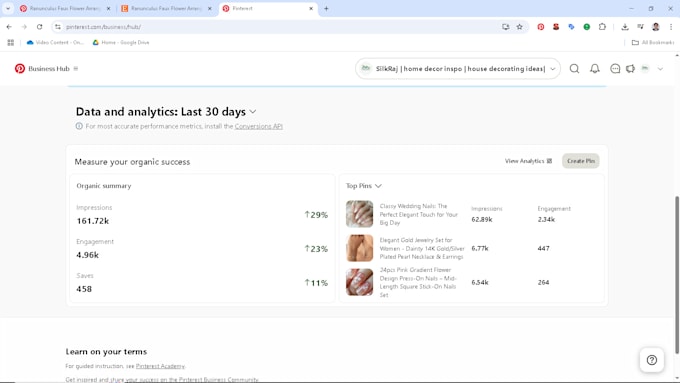Click the Classy Wedding Nails pin title
The height and width of the screenshot is (383, 680).
tap(418, 214)
